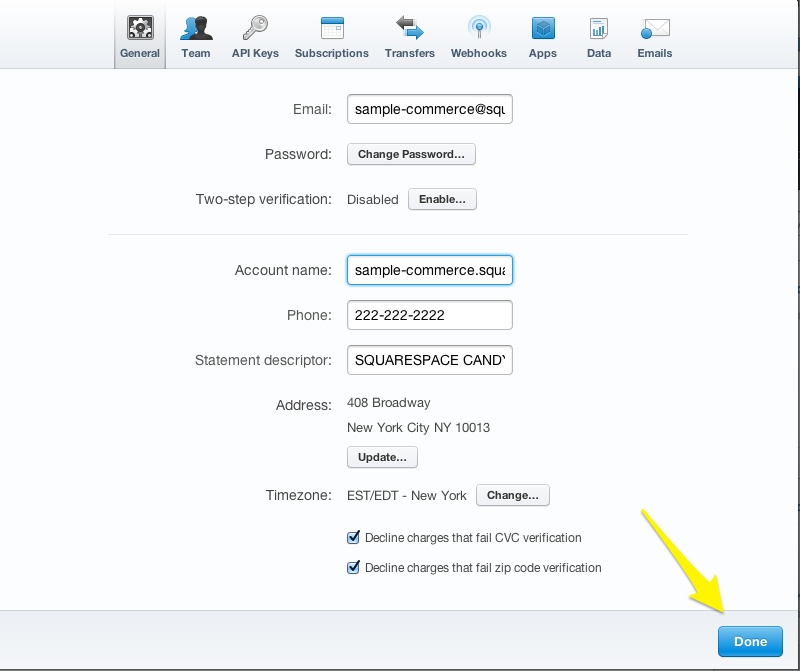Select the Apps cube icon
The image size is (800, 671).
click(543, 28)
